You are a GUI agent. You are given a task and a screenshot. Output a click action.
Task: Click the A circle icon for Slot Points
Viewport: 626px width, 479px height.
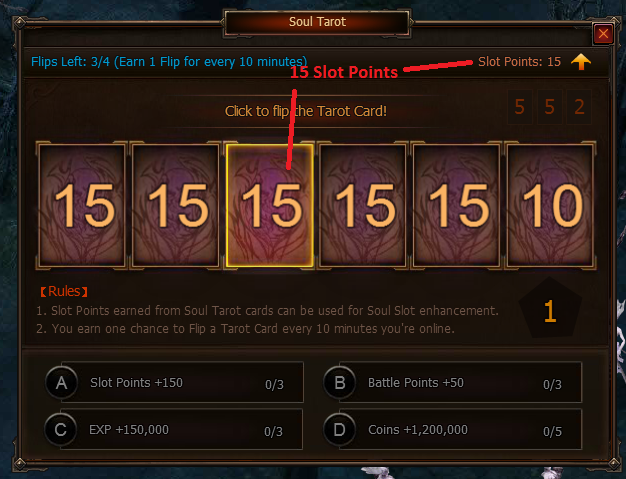pos(61,383)
